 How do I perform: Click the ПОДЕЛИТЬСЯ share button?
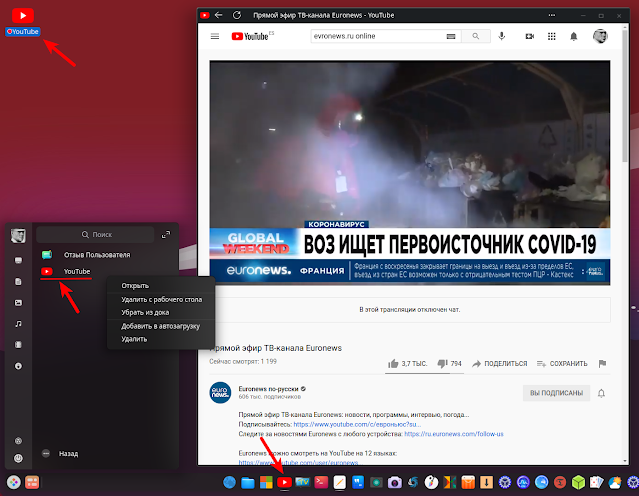500,364
